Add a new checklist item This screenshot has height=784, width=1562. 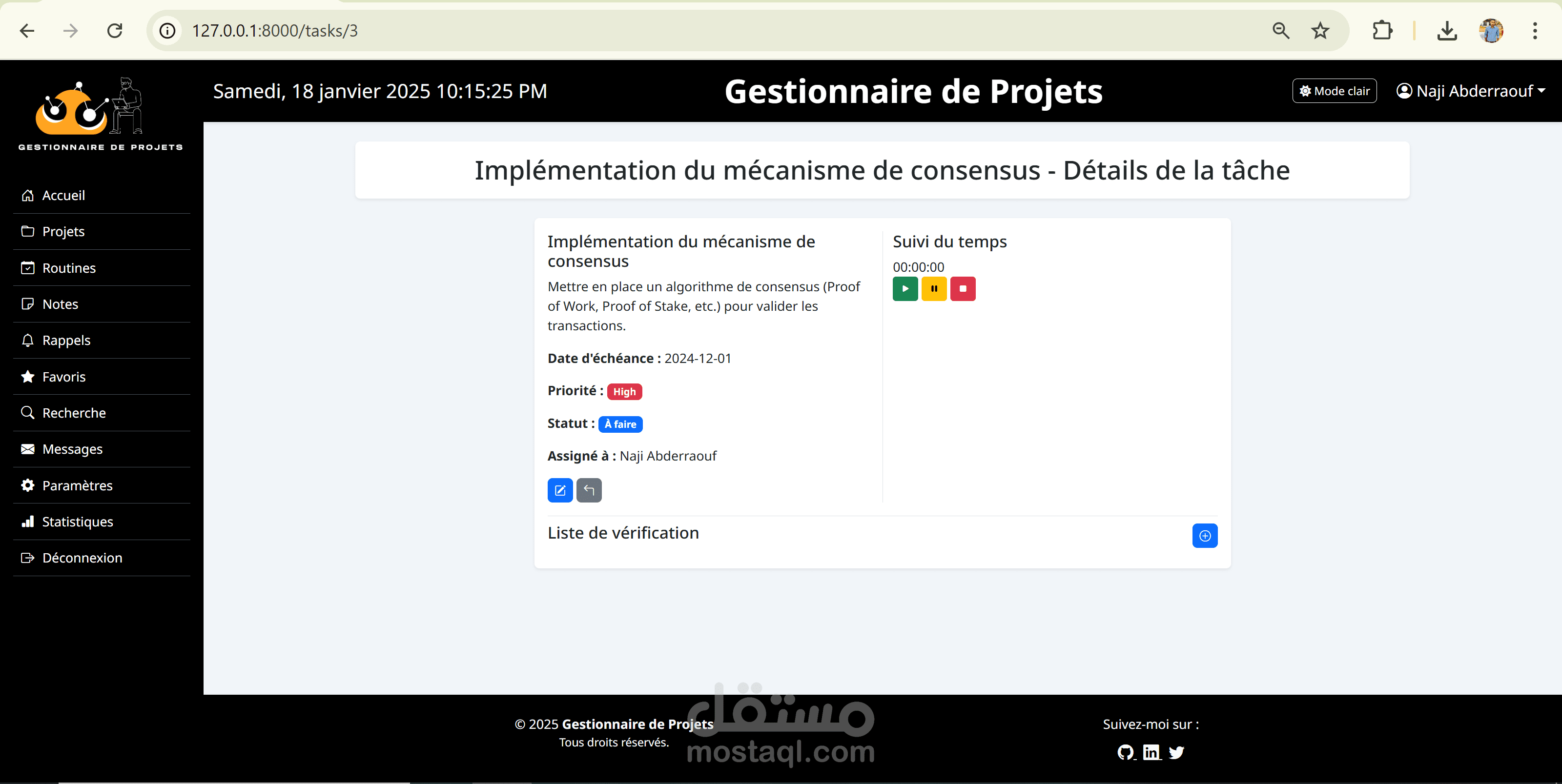click(1204, 536)
